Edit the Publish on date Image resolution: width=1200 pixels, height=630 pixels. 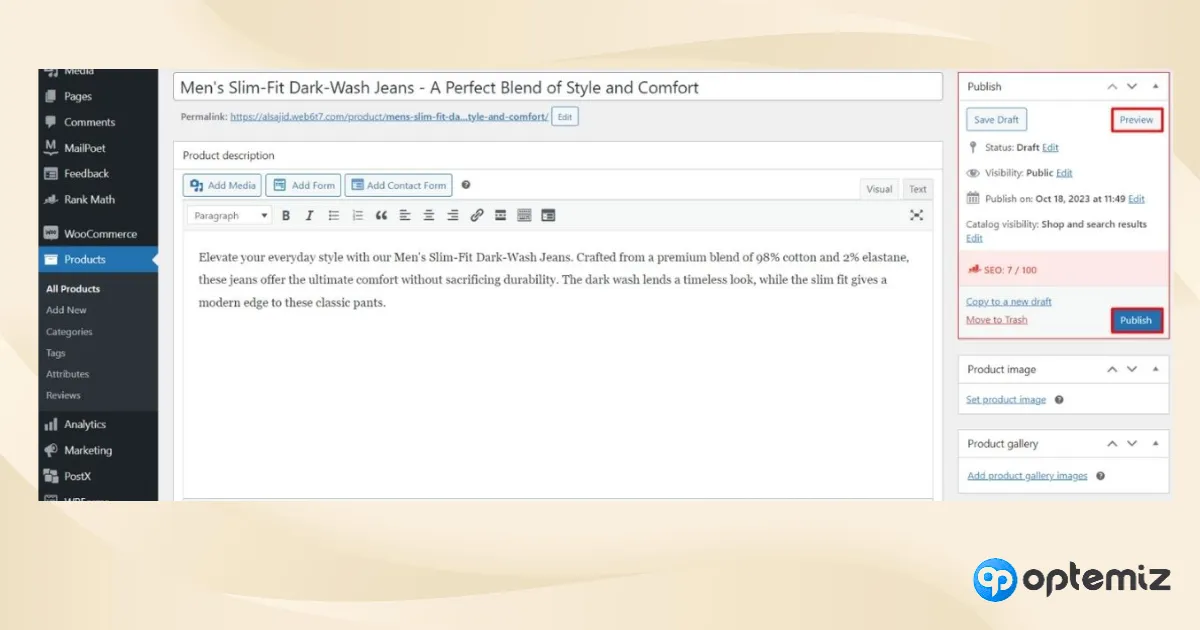(1136, 199)
